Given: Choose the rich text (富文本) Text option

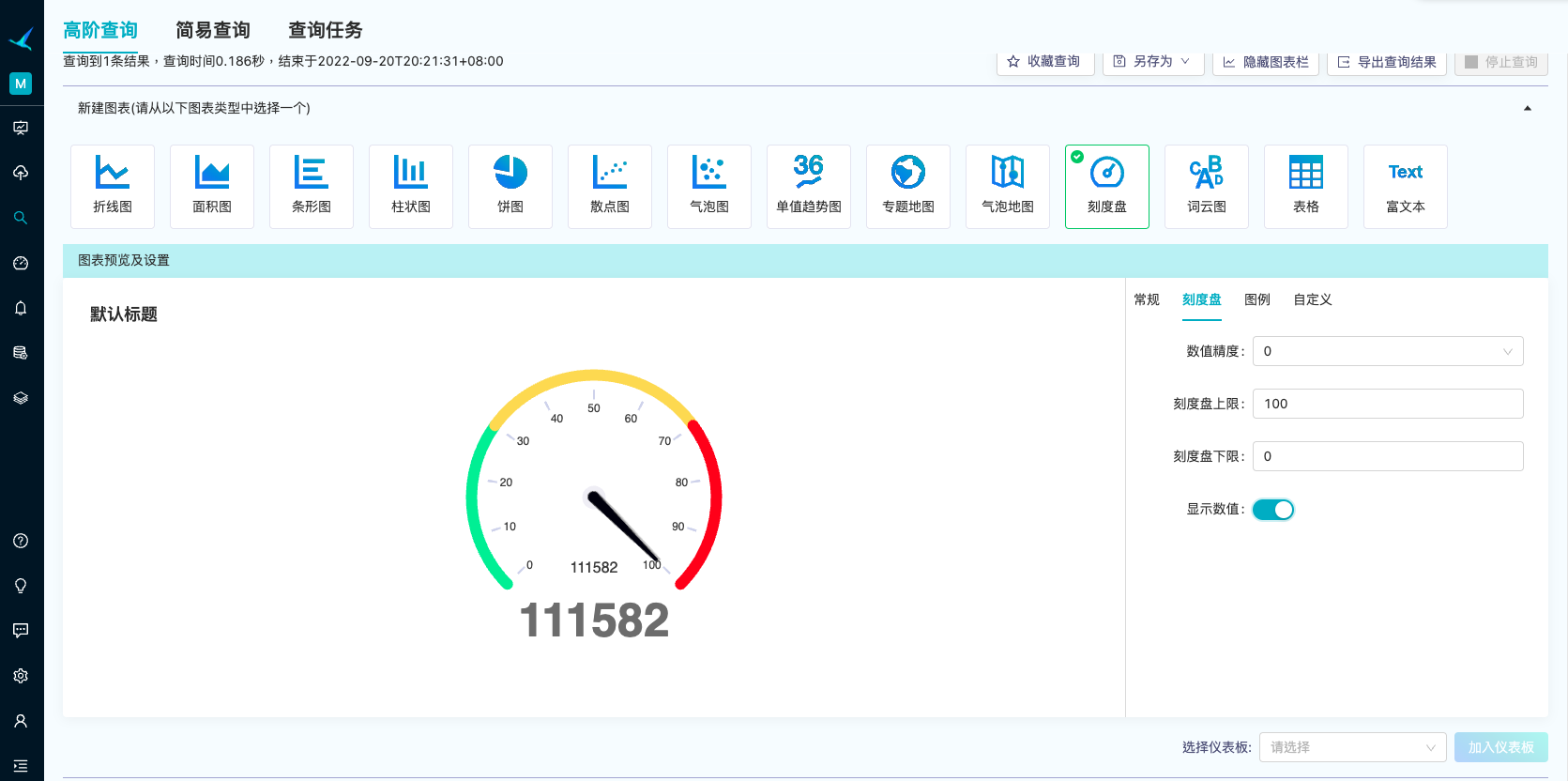Looking at the screenshot, I should point(1406,187).
